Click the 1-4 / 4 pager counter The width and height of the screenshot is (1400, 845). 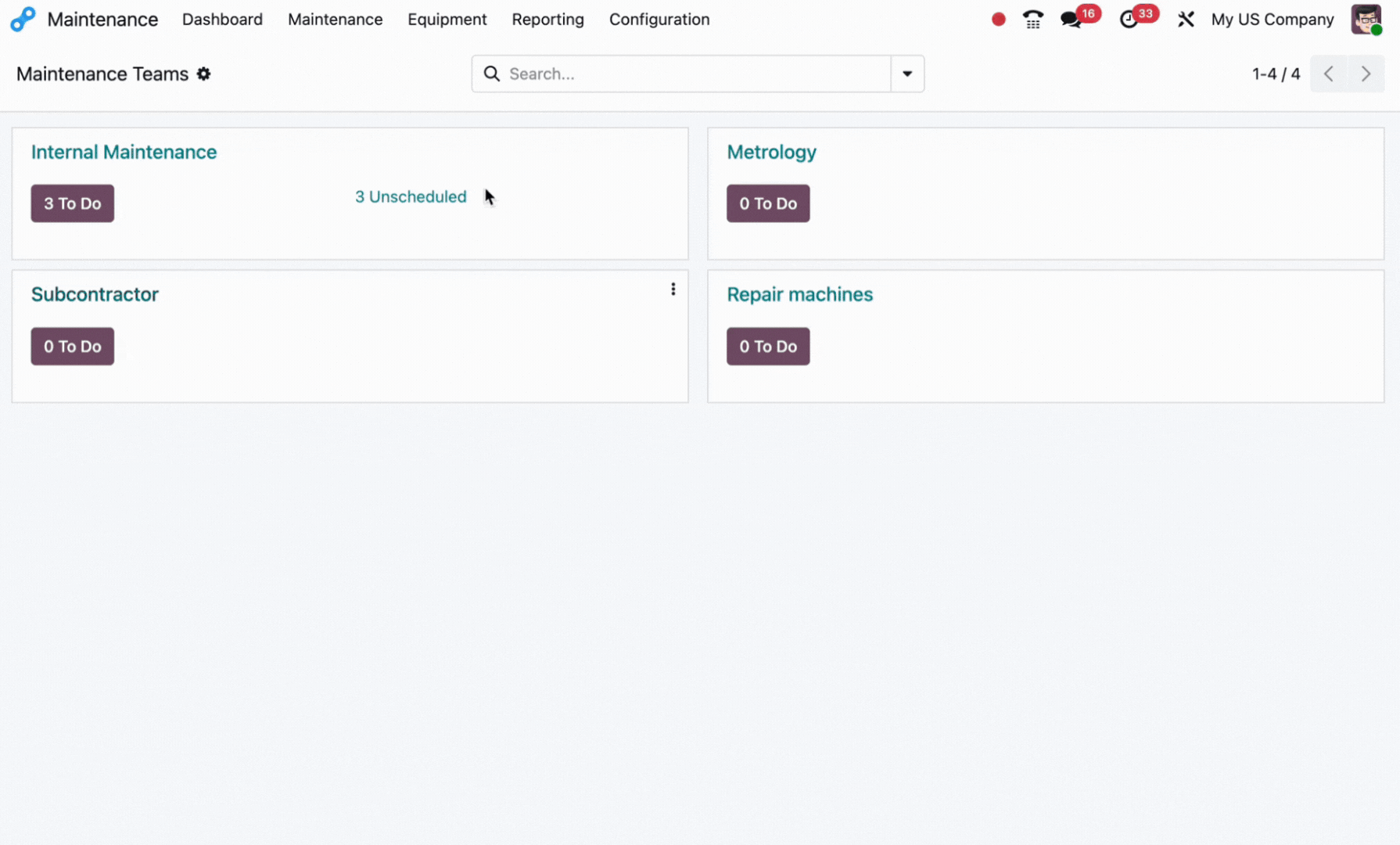1276,74
